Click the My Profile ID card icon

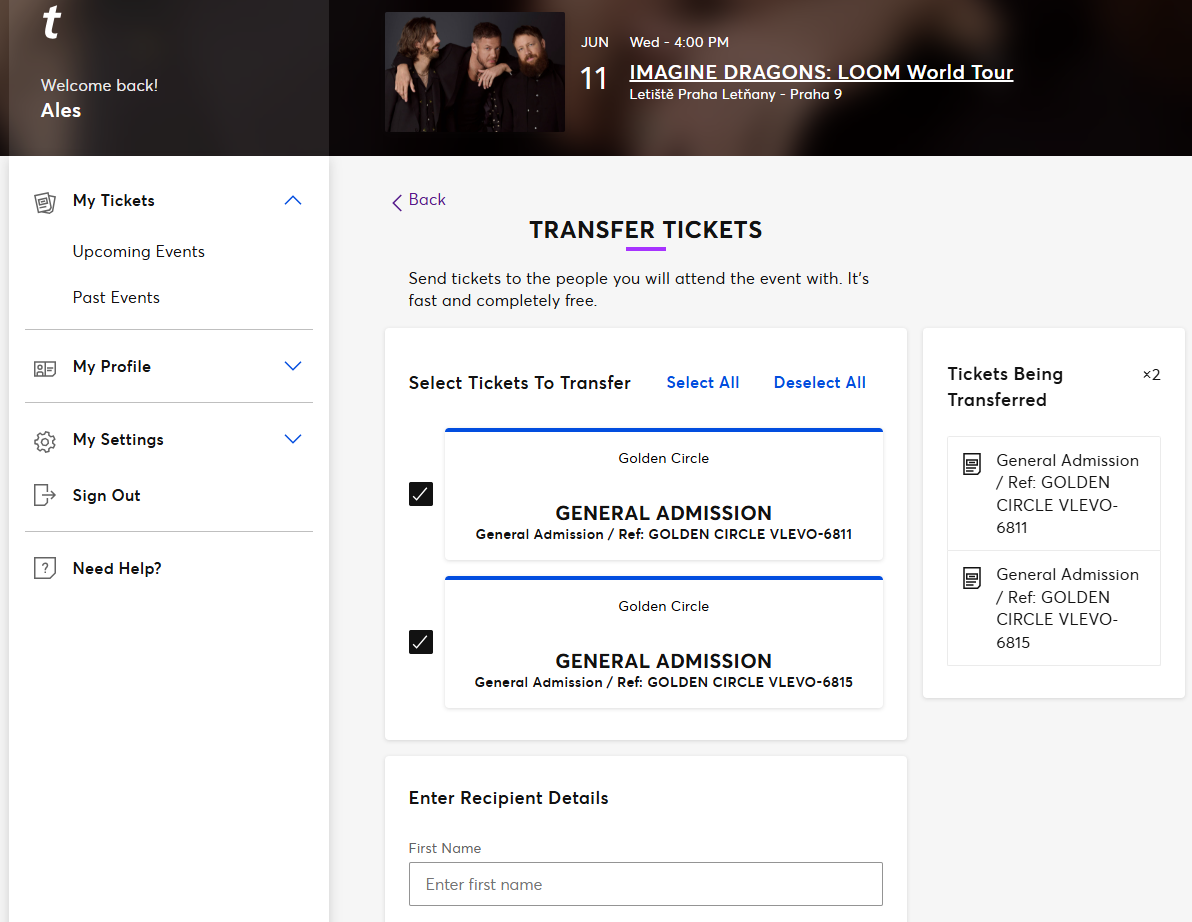pos(45,369)
